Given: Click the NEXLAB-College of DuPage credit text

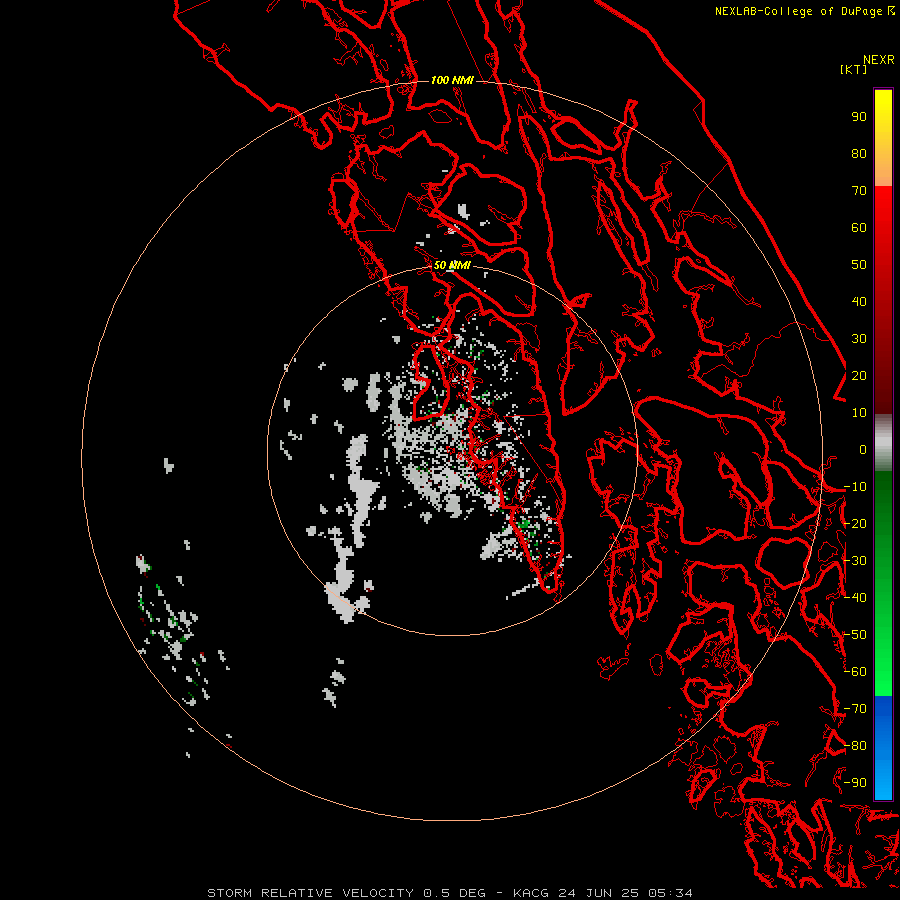Looking at the screenshot, I should tap(798, 11).
